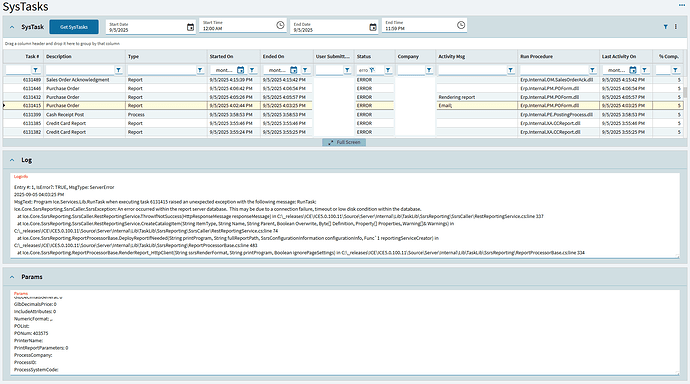Clear the Status column filter icon
This screenshot has width=690, height=384.
372,70
